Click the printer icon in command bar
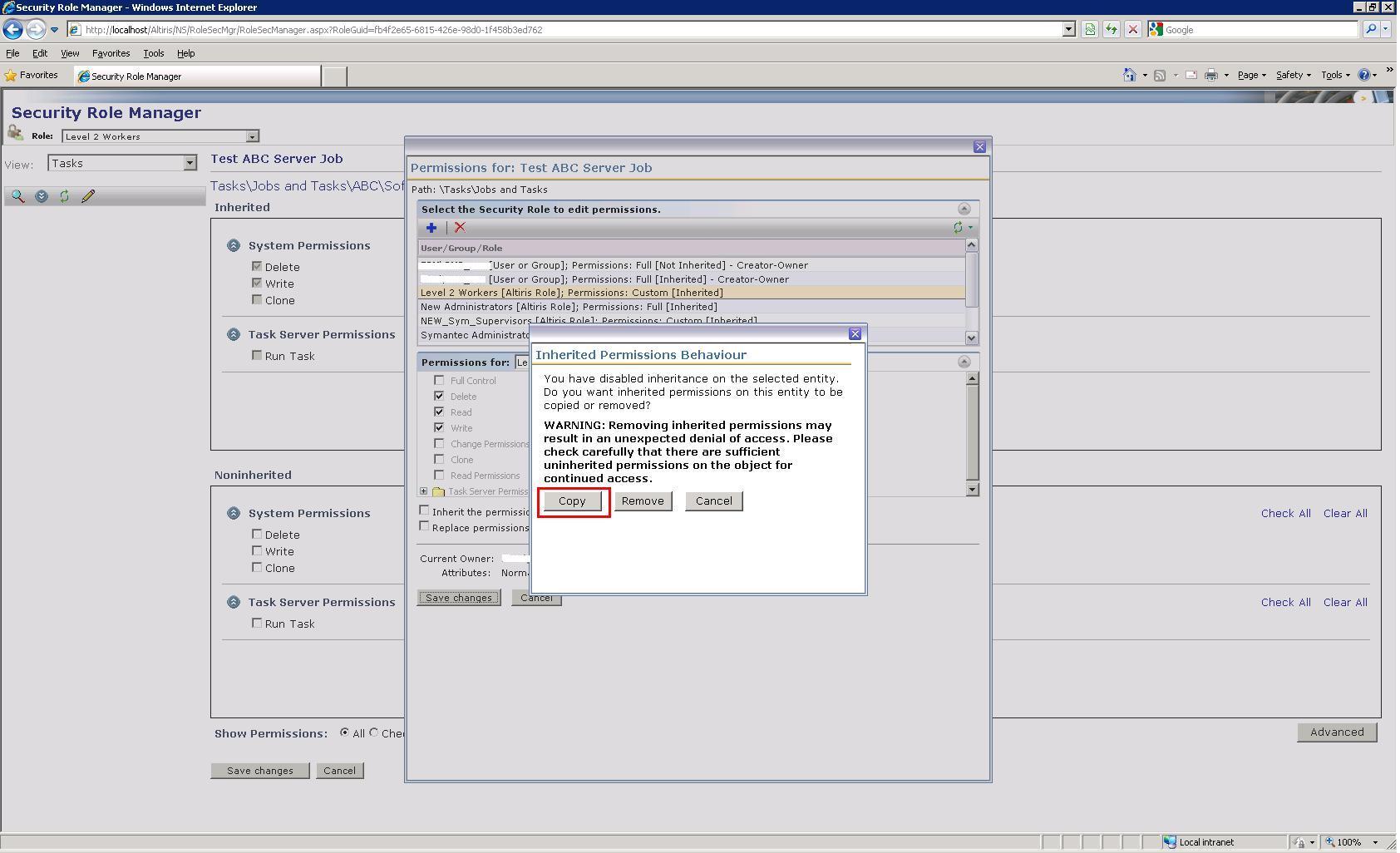 1210,75
